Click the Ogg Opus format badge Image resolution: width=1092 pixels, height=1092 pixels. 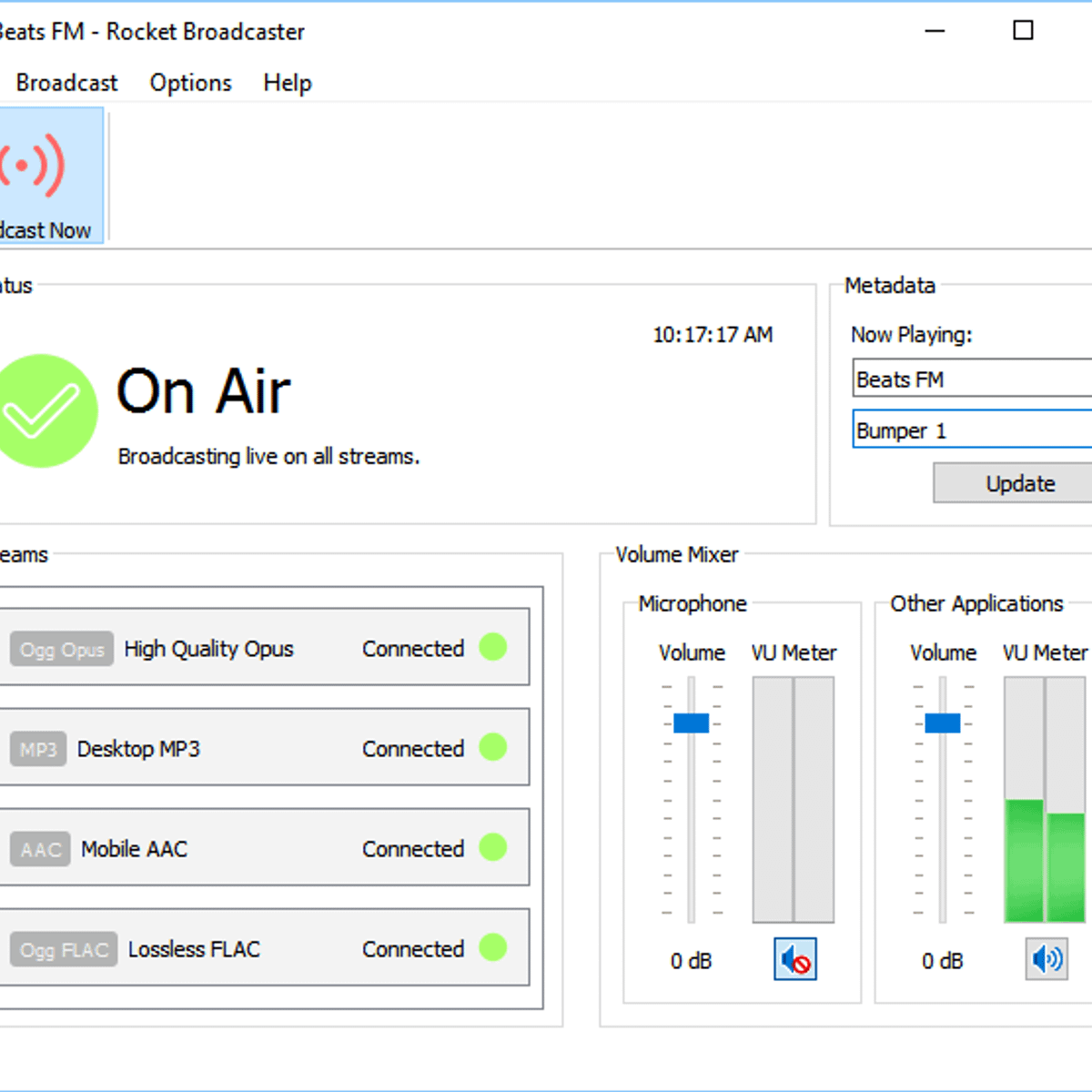pos(62,649)
